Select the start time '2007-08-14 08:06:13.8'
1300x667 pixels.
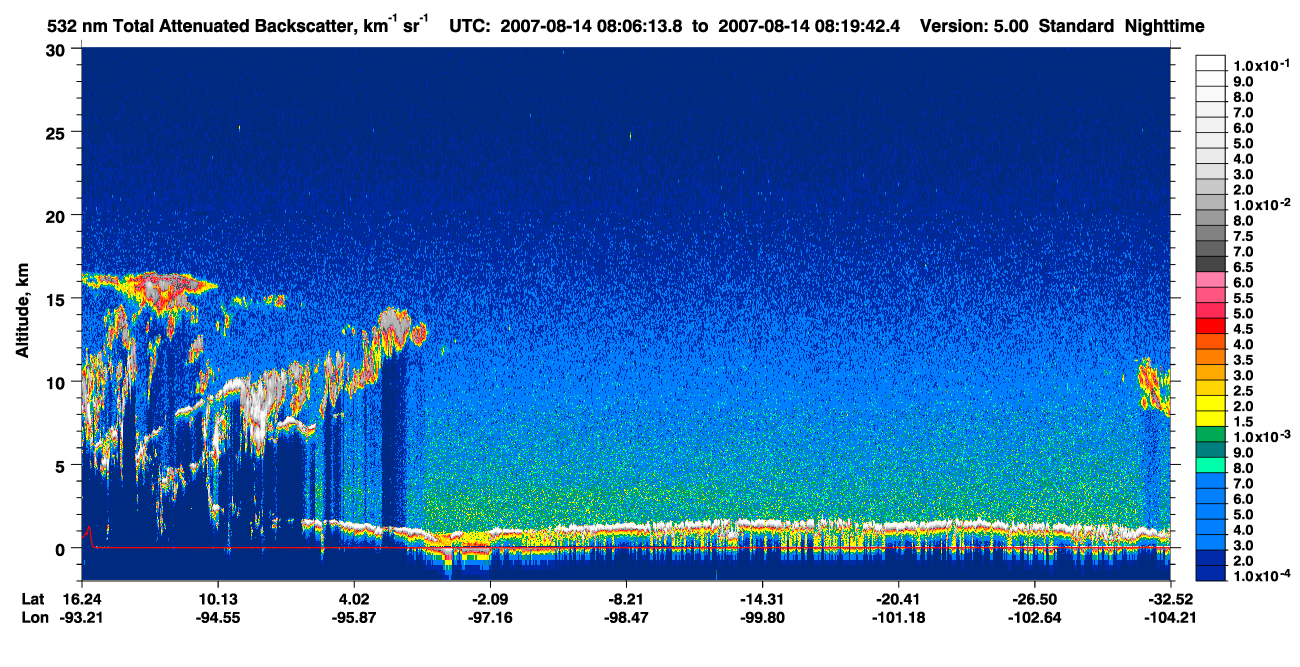tap(591, 26)
